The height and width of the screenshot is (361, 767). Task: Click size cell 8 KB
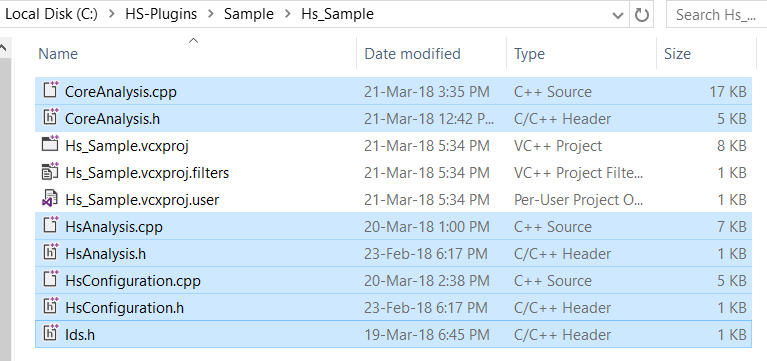[x=732, y=146]
